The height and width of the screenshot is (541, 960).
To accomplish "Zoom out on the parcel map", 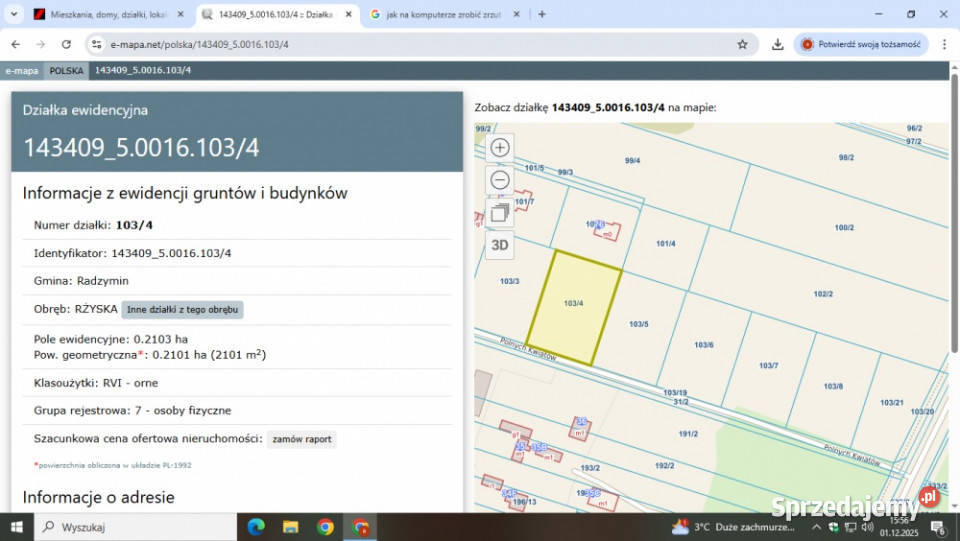I will pyautogui.click(x=500, y=180).
